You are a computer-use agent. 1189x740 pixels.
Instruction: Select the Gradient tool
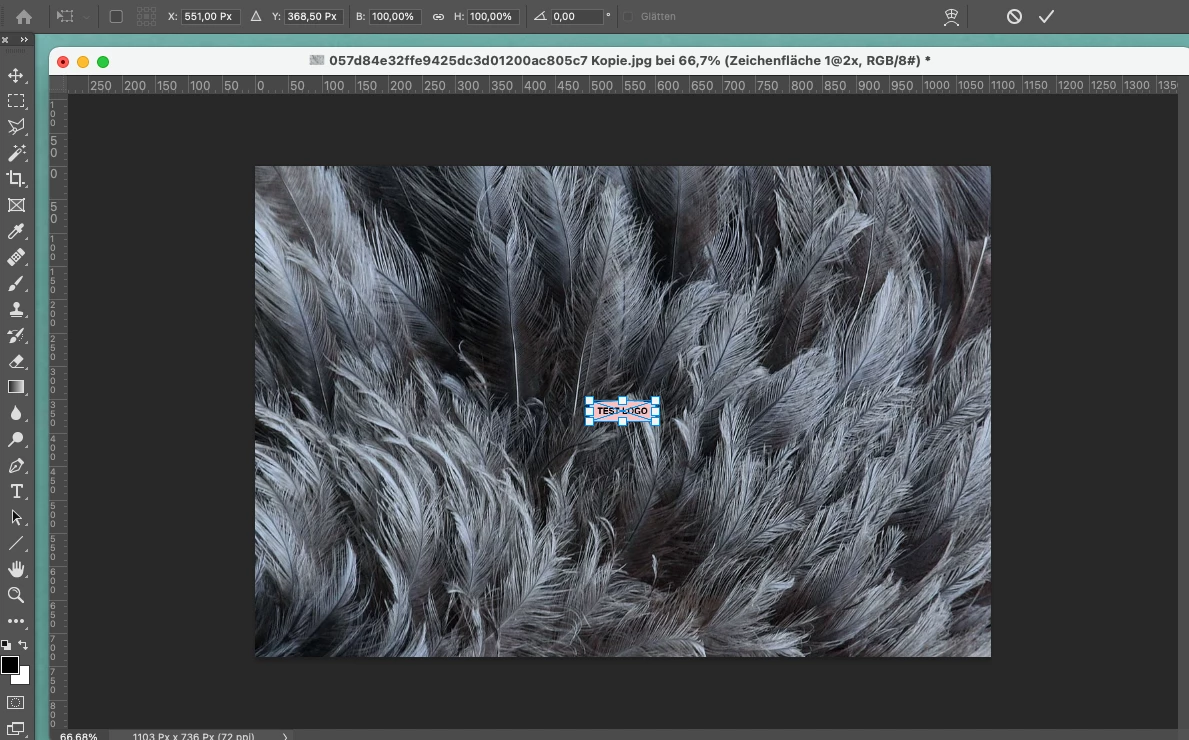pyautogui.click(x=16, y=387)
